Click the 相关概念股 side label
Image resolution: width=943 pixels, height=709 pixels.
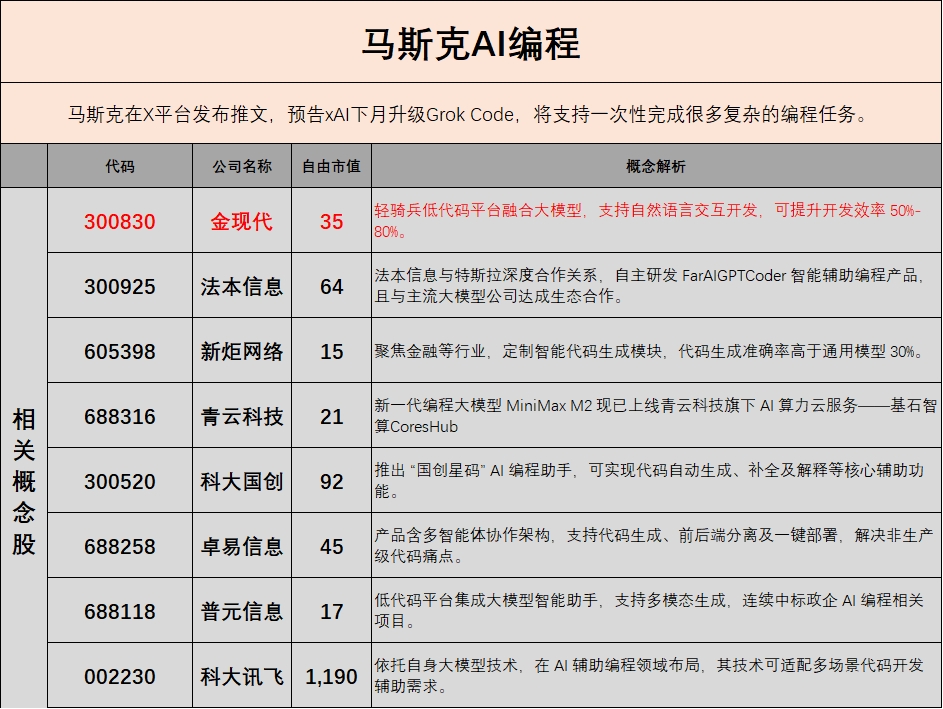click(x=24, y=482)
